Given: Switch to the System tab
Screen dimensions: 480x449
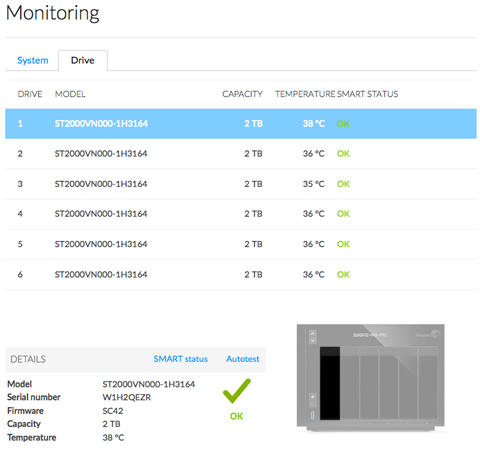Looking at the screenshot, I should pos(33,60).
